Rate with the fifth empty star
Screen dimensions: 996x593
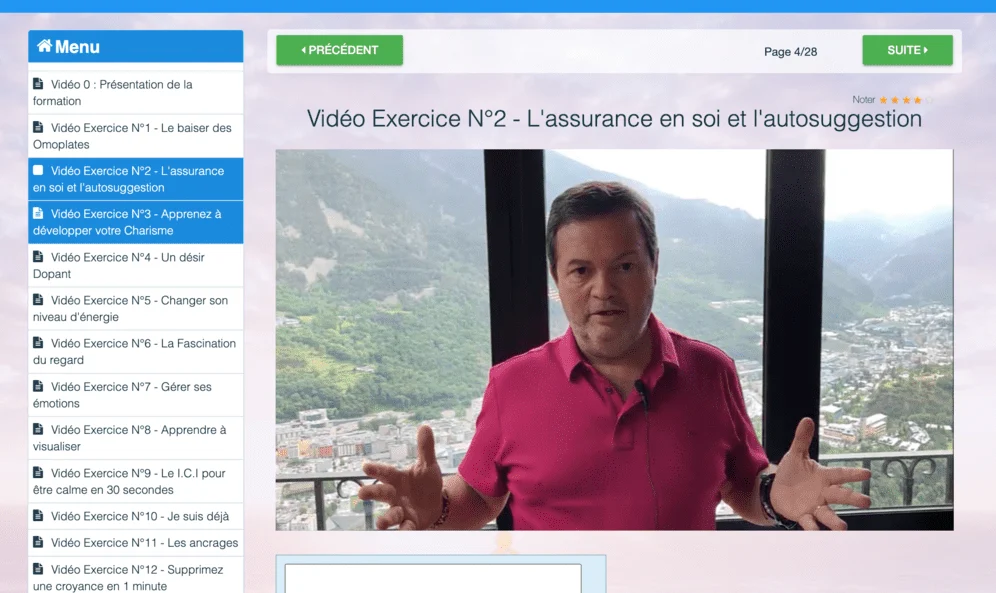tap(929, 100)
